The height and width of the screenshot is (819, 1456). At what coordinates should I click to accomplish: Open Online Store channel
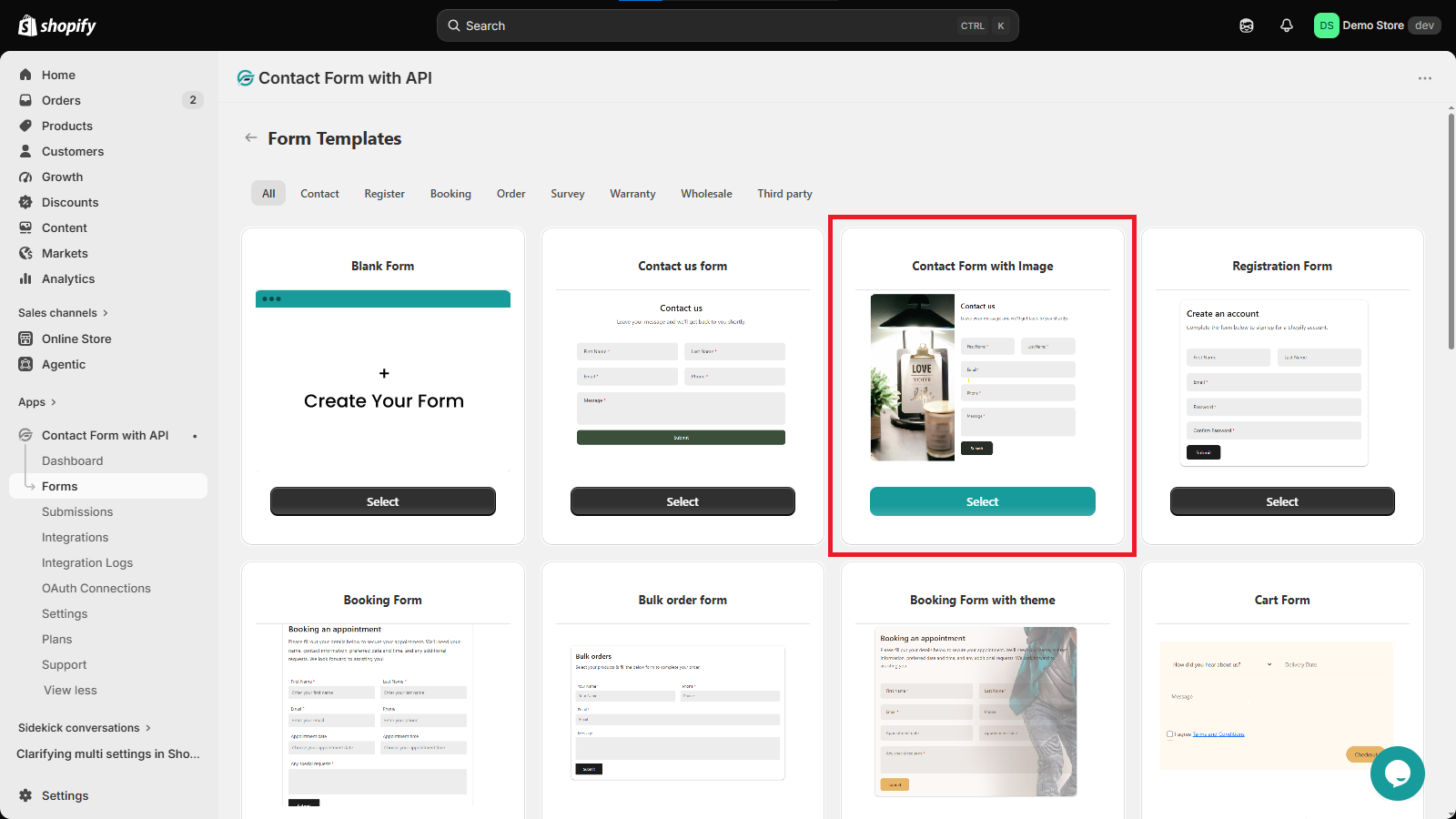pos(76,339)
